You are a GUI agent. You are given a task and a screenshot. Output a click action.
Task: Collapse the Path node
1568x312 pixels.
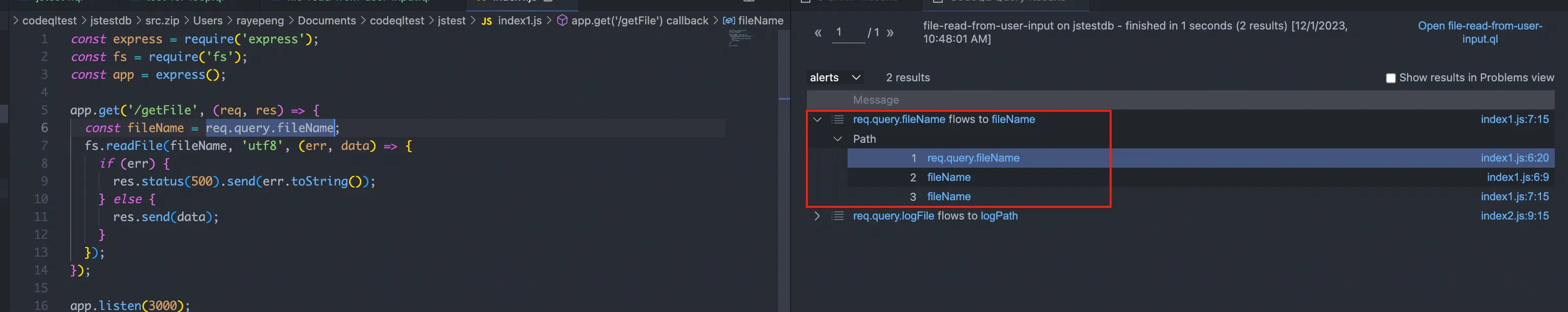tap(837, 139)
